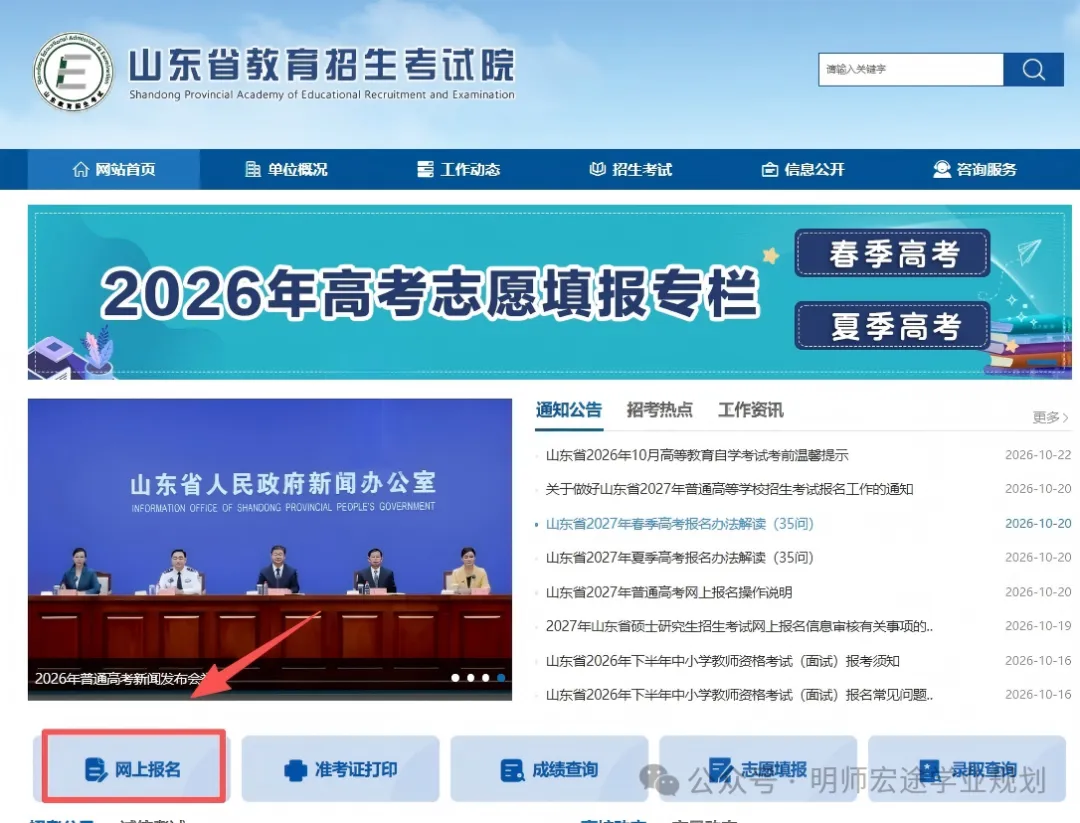The image size is (1080, 823).
Task: Click the 夏季高考 banner button
Action: coord(893,326)
